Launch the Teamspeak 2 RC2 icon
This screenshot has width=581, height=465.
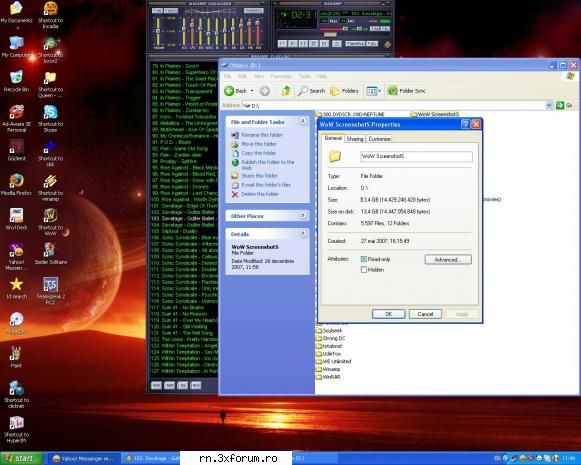point(50,290)
